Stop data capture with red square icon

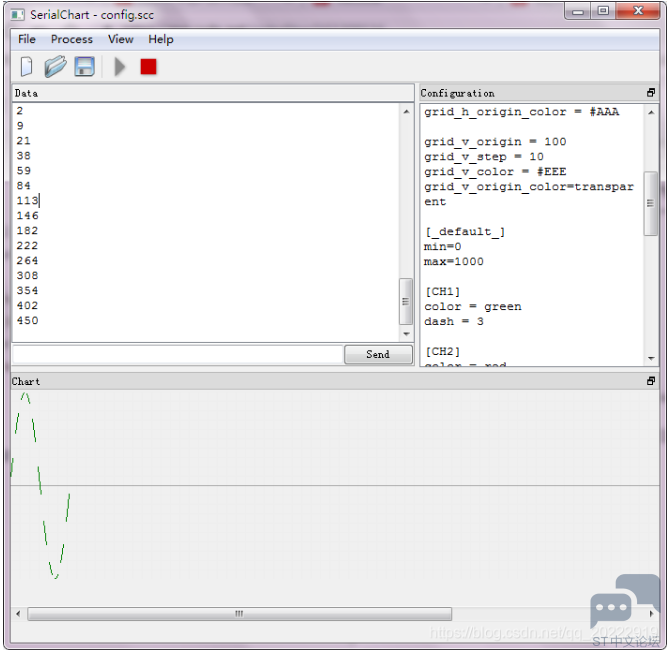(x=148, y=67)
